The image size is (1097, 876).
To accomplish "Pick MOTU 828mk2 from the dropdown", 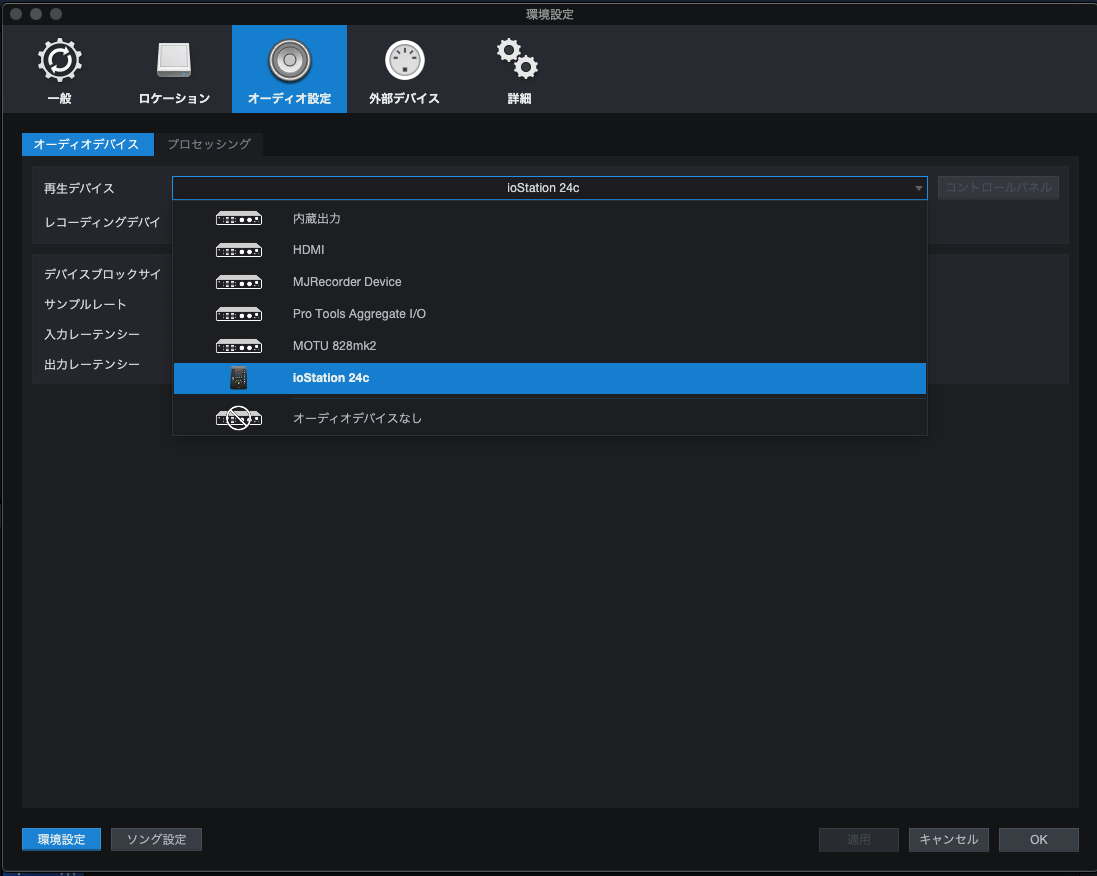I will [550, 346].
